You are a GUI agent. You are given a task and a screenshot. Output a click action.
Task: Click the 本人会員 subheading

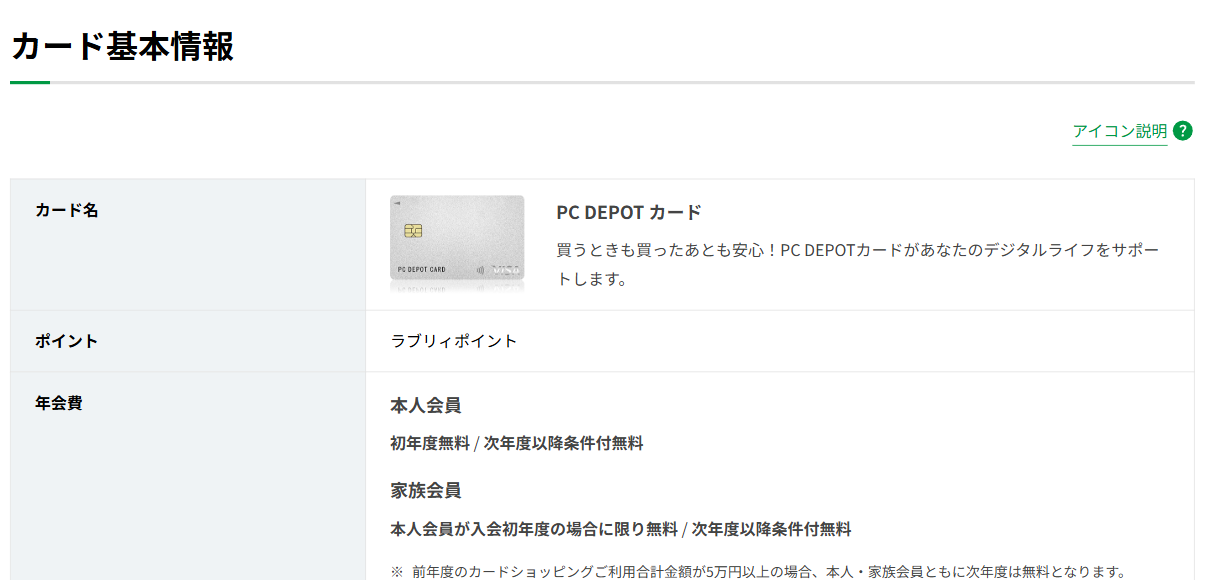(x=425, y=406)
